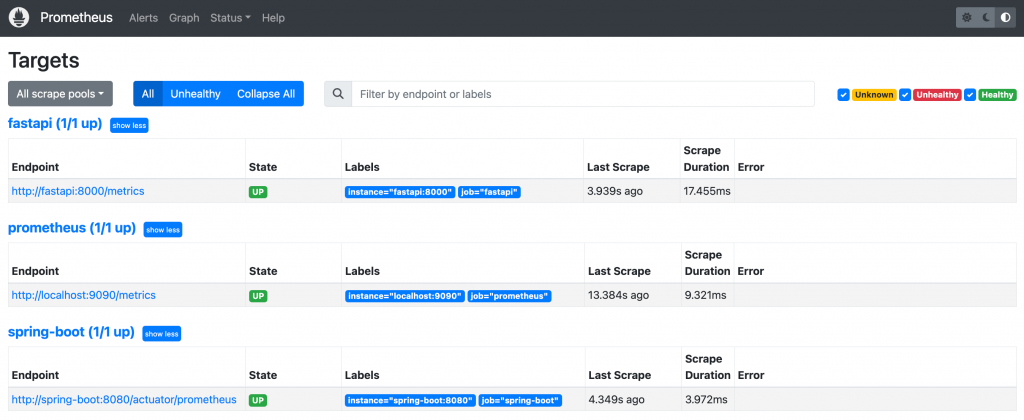Click the search magnifier icon
Viewport: 1024px width, 420px height.
[338, 94]
